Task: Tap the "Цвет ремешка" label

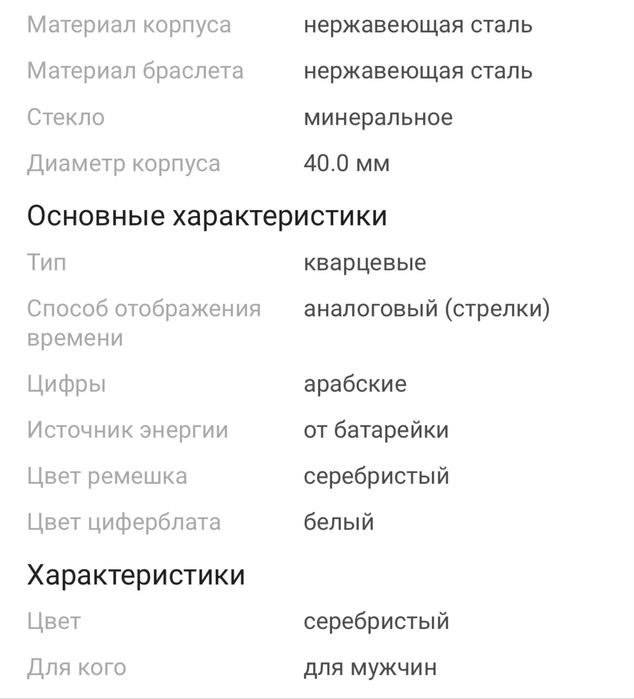Action: 107,476
